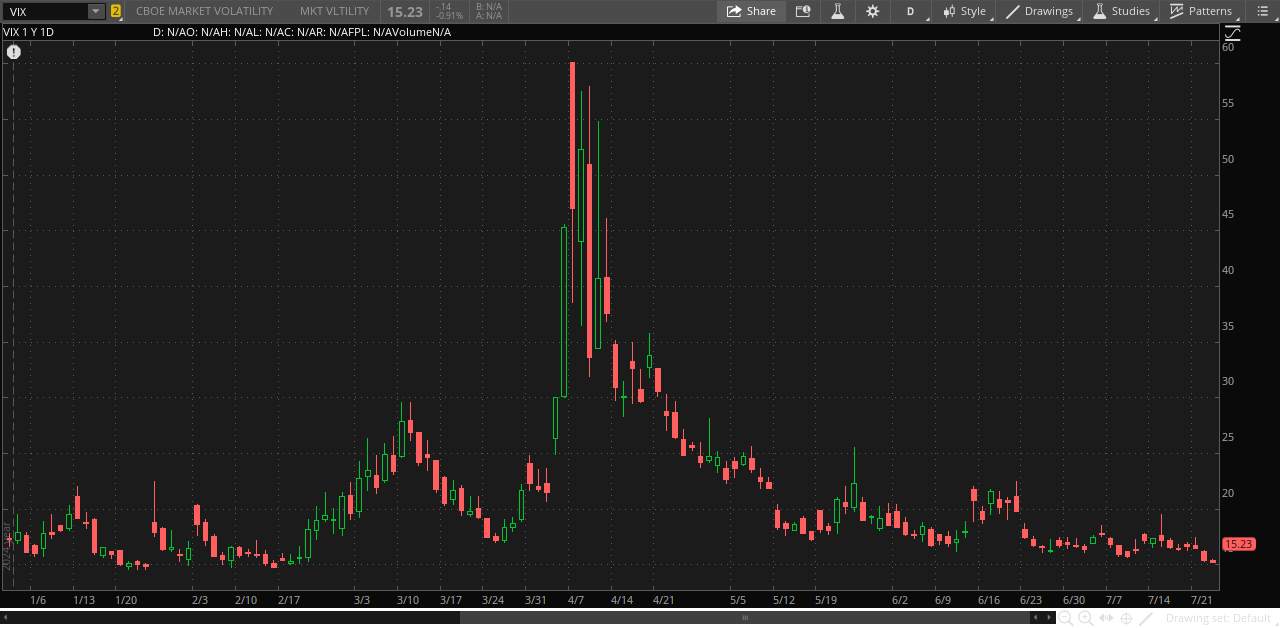Open chart settings gear icon
The image size is (1280, 628).
tap(873, 11)
